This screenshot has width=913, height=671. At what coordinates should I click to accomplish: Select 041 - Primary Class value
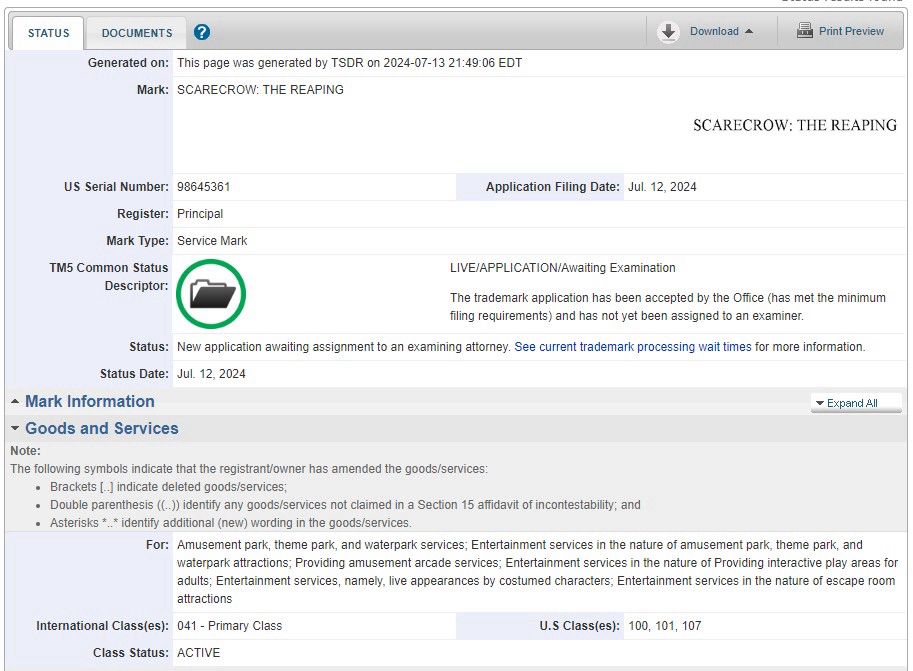[229, 626]
